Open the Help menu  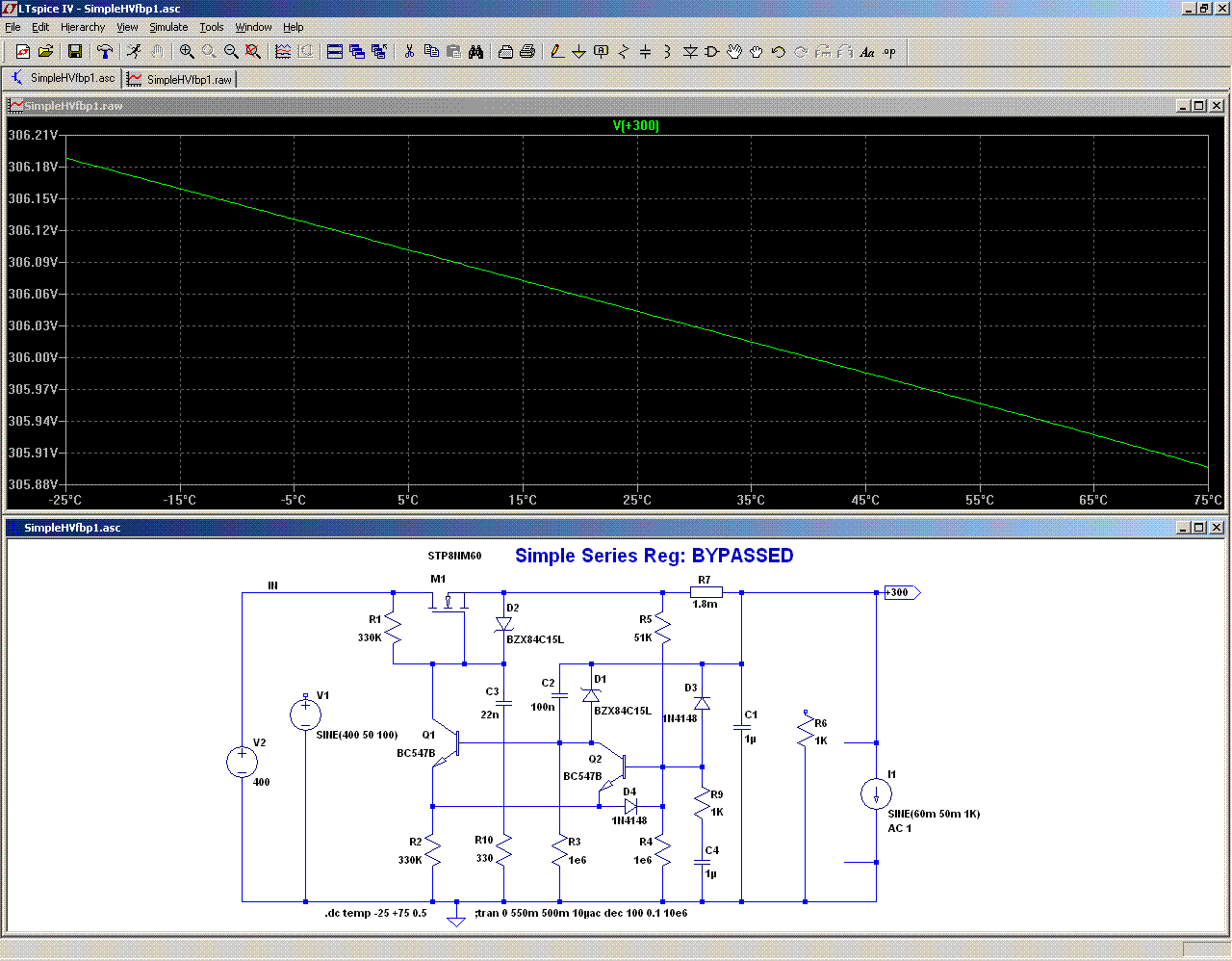[294, 27]
